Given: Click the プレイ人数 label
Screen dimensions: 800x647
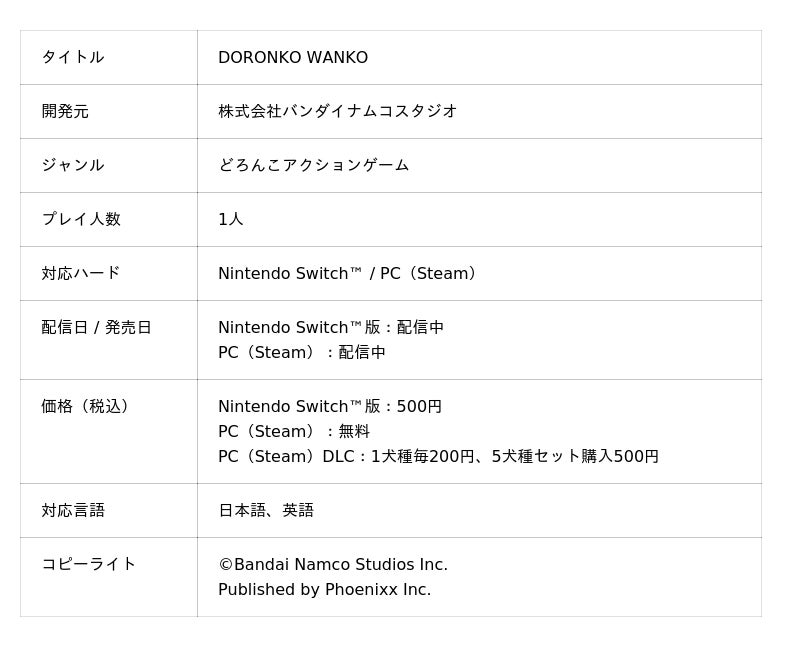Looking at the screenshot, I should point(81,220).
